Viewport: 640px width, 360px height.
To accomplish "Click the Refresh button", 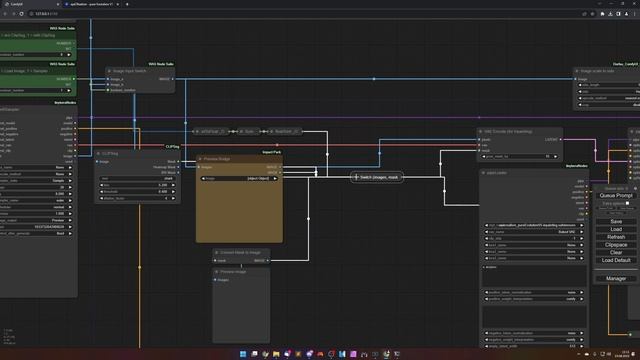I will coord(616,237).
